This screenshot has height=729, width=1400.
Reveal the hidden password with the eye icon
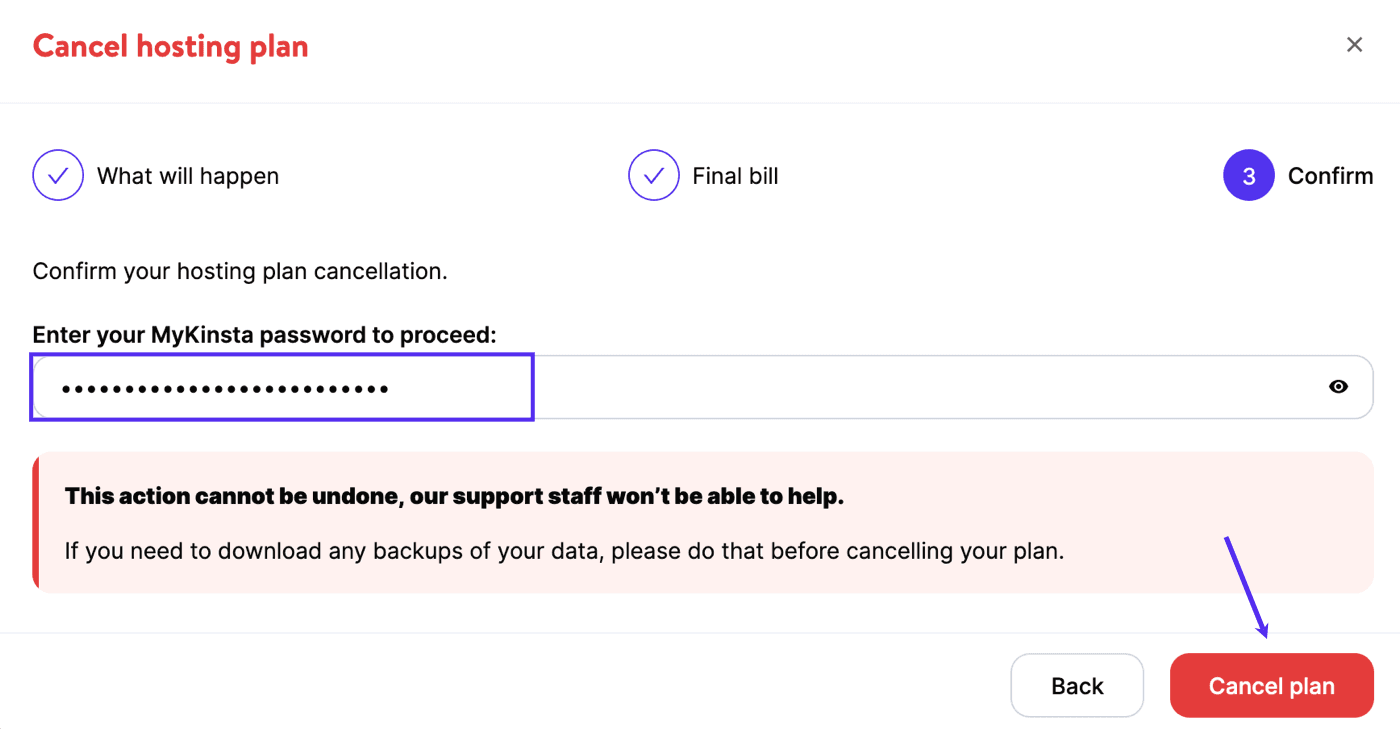(x=1338, y=386)
